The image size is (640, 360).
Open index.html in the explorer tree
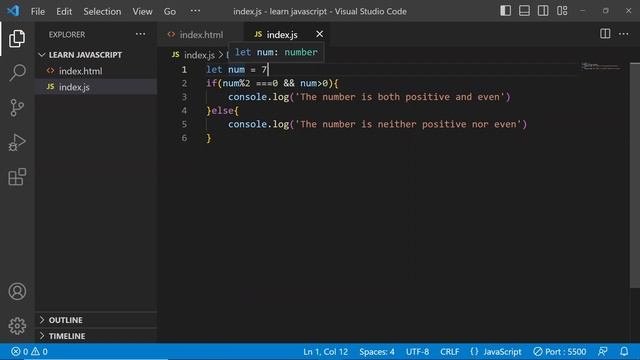click(80, 71)
